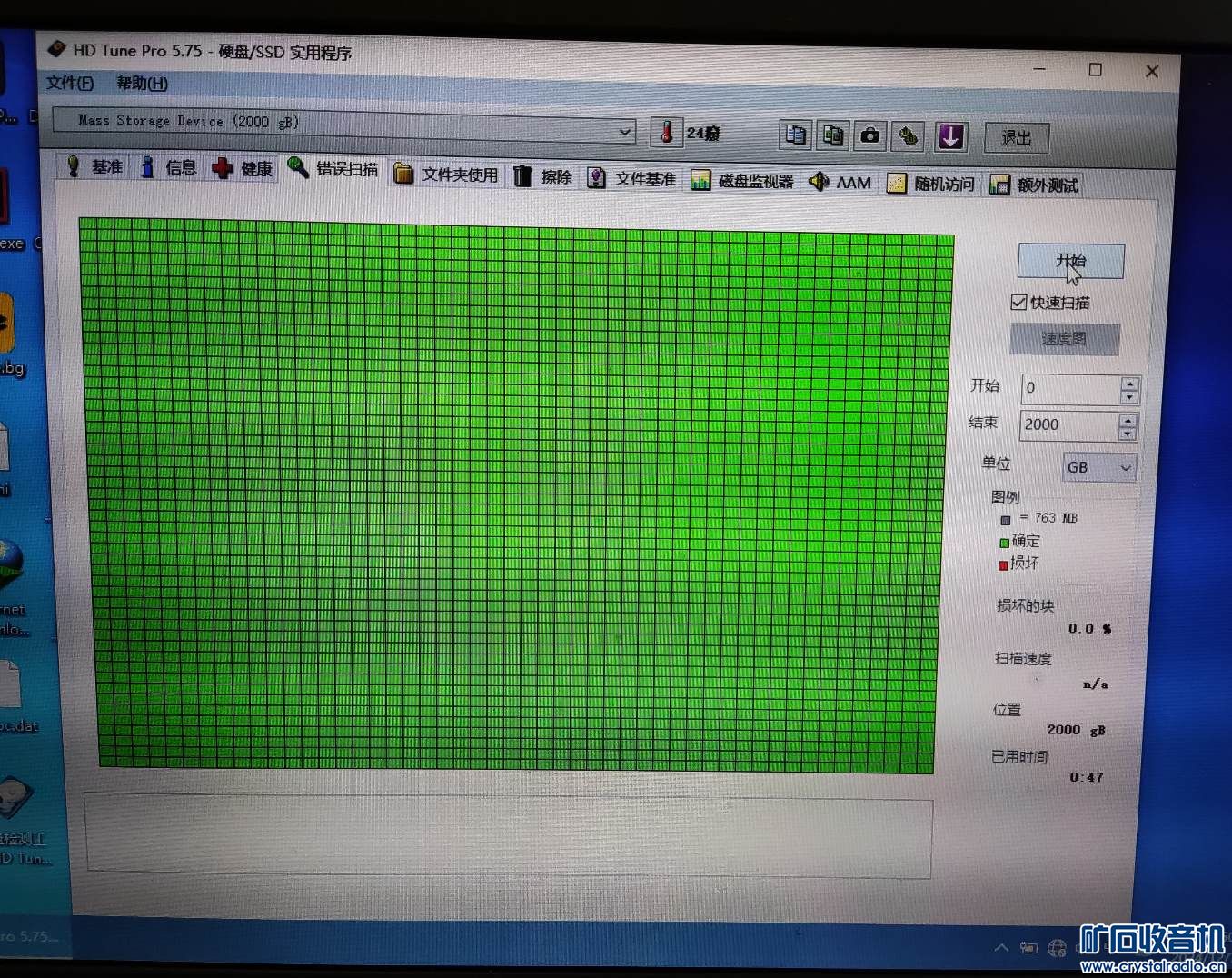Open the 文件(F) menu
This screenshot has width=1232, height=978.
70,83
